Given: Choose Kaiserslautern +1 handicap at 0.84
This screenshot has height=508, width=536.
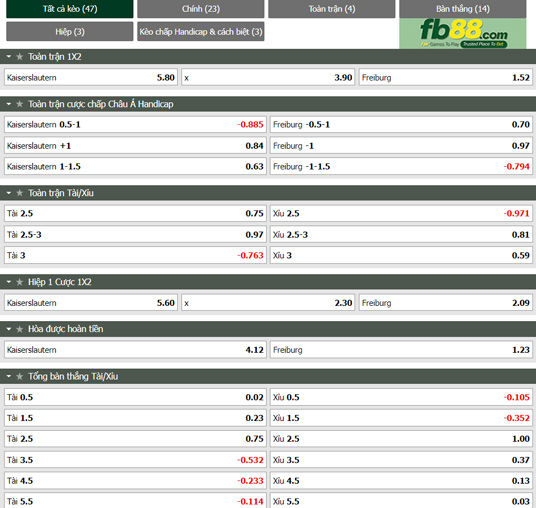Looking at the screenshot, I should (x=135, y=146).
